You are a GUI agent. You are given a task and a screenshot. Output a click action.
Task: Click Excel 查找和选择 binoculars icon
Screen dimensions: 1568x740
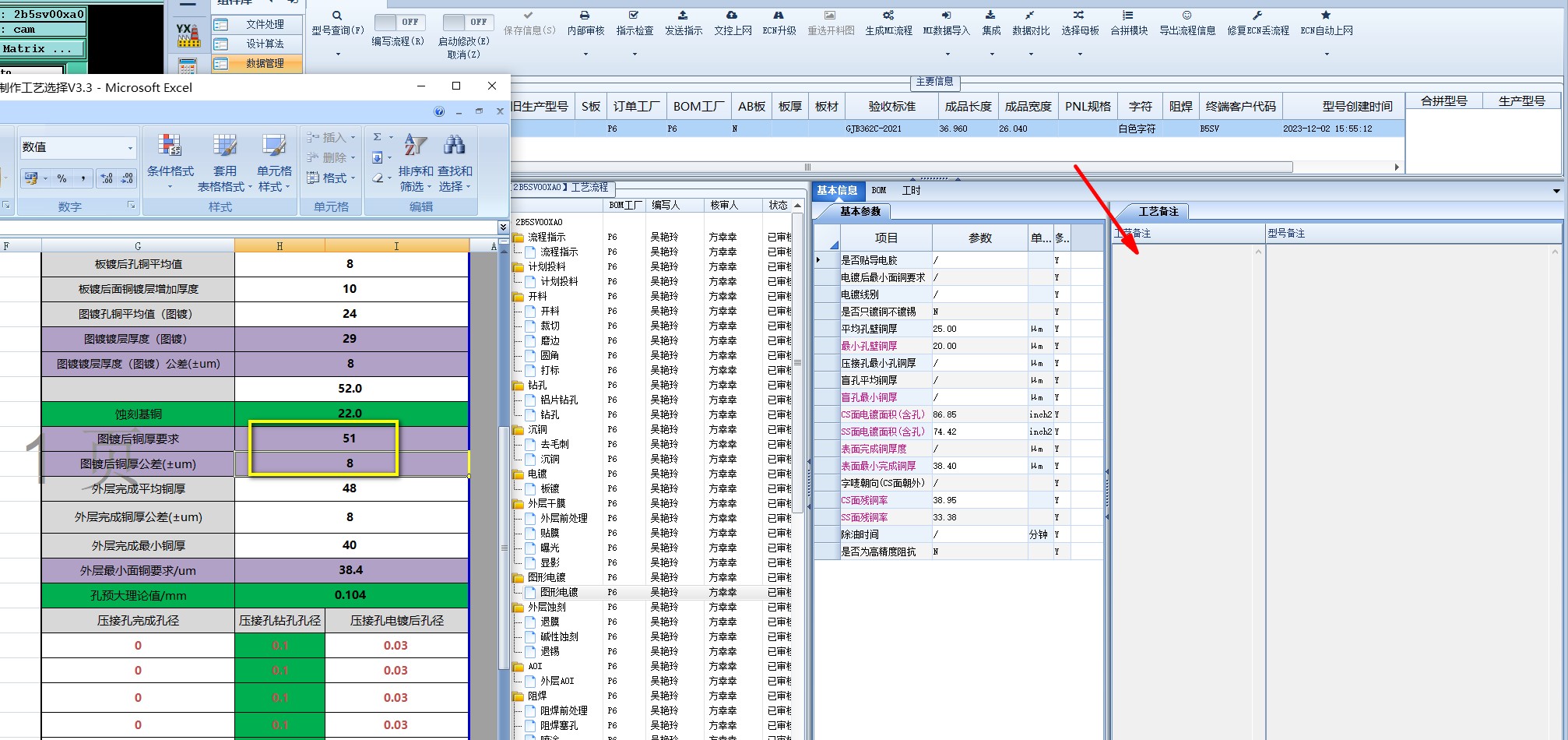[455, 145]
